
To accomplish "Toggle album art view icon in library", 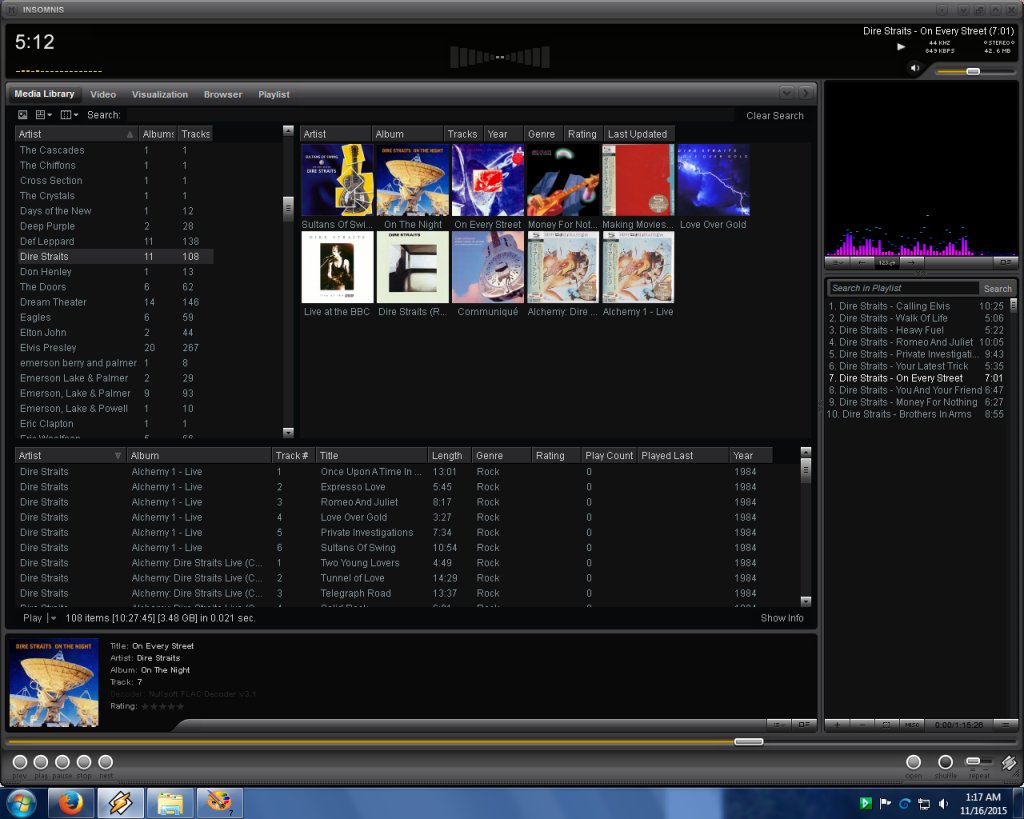I will [23, 115].
